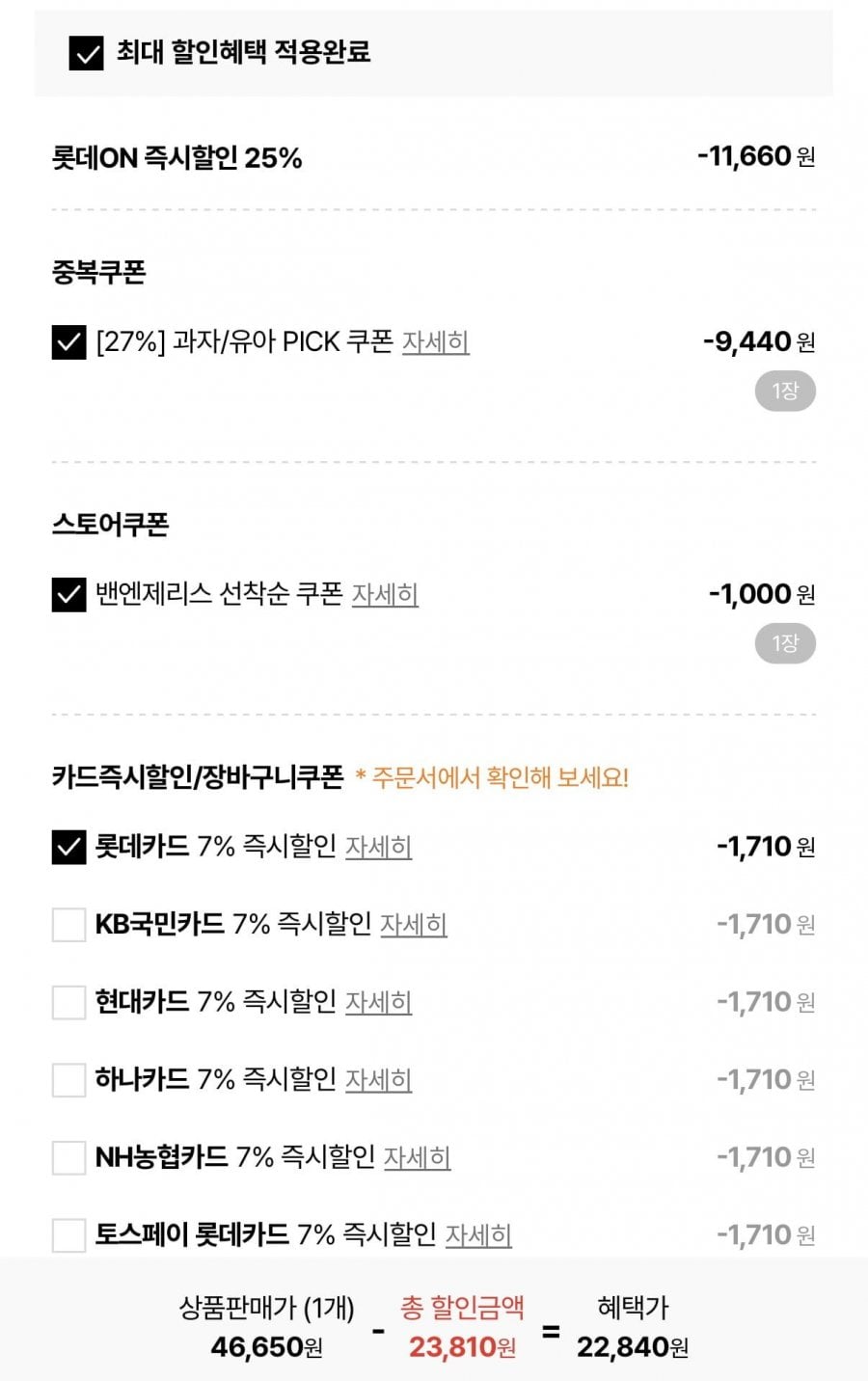
Task: Open 자세히 for NH농협카드 즉시할인
Action: point(417,1157)
